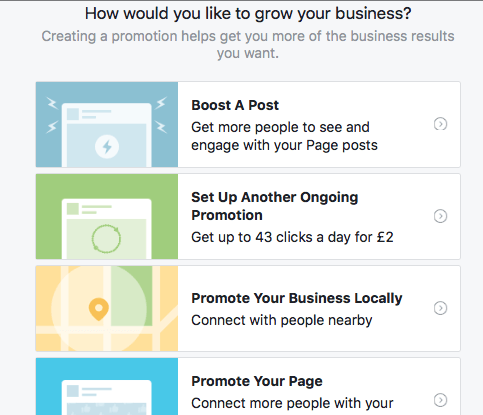The image size is (483, 415).
Task: Click the orange map location pin icon
Action: pyautogui.click(x=99, y=309)
